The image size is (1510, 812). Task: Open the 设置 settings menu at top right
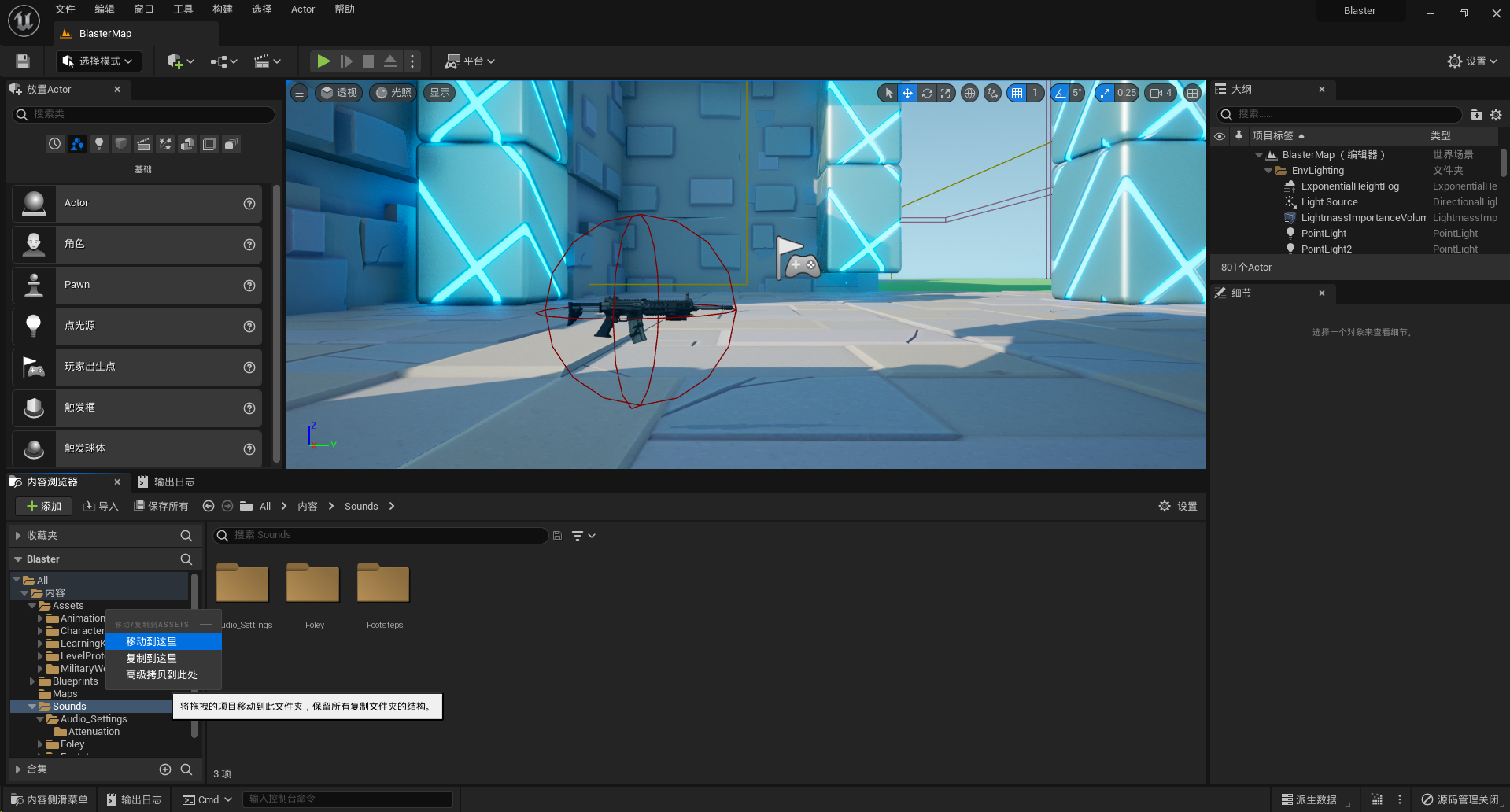1472,61
